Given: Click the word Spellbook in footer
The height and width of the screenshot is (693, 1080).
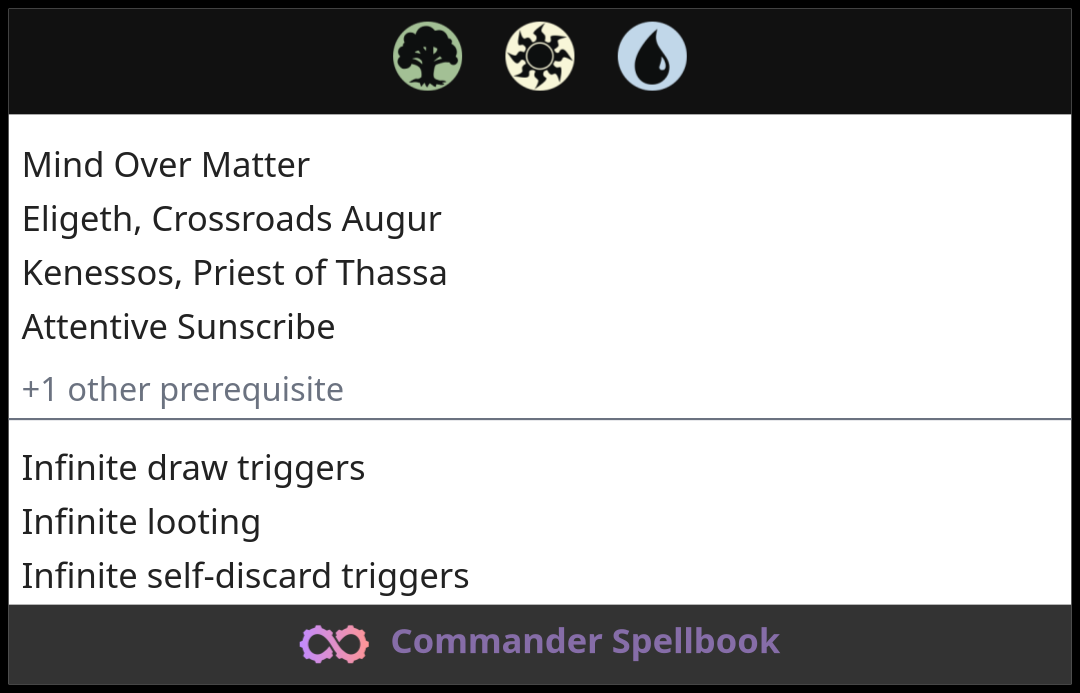Looking at the screenshot, I should pos(696,643).
